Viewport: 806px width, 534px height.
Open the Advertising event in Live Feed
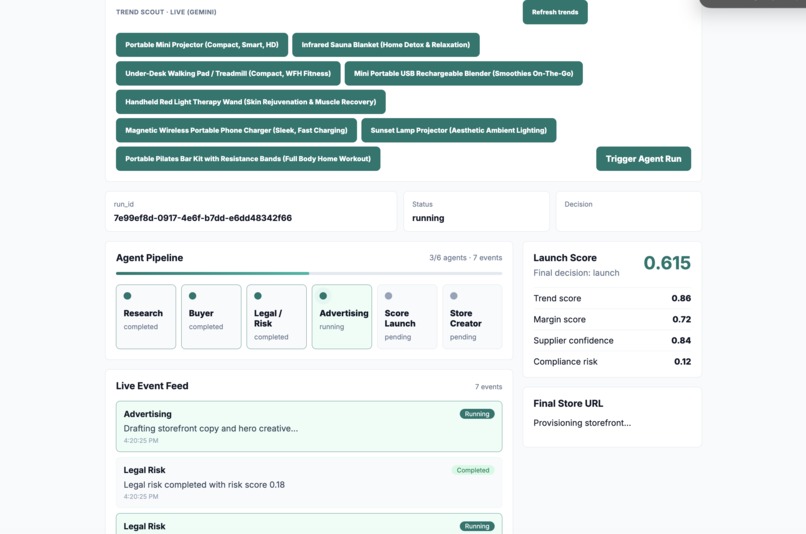pyautogui.click(x=309, y=427)
